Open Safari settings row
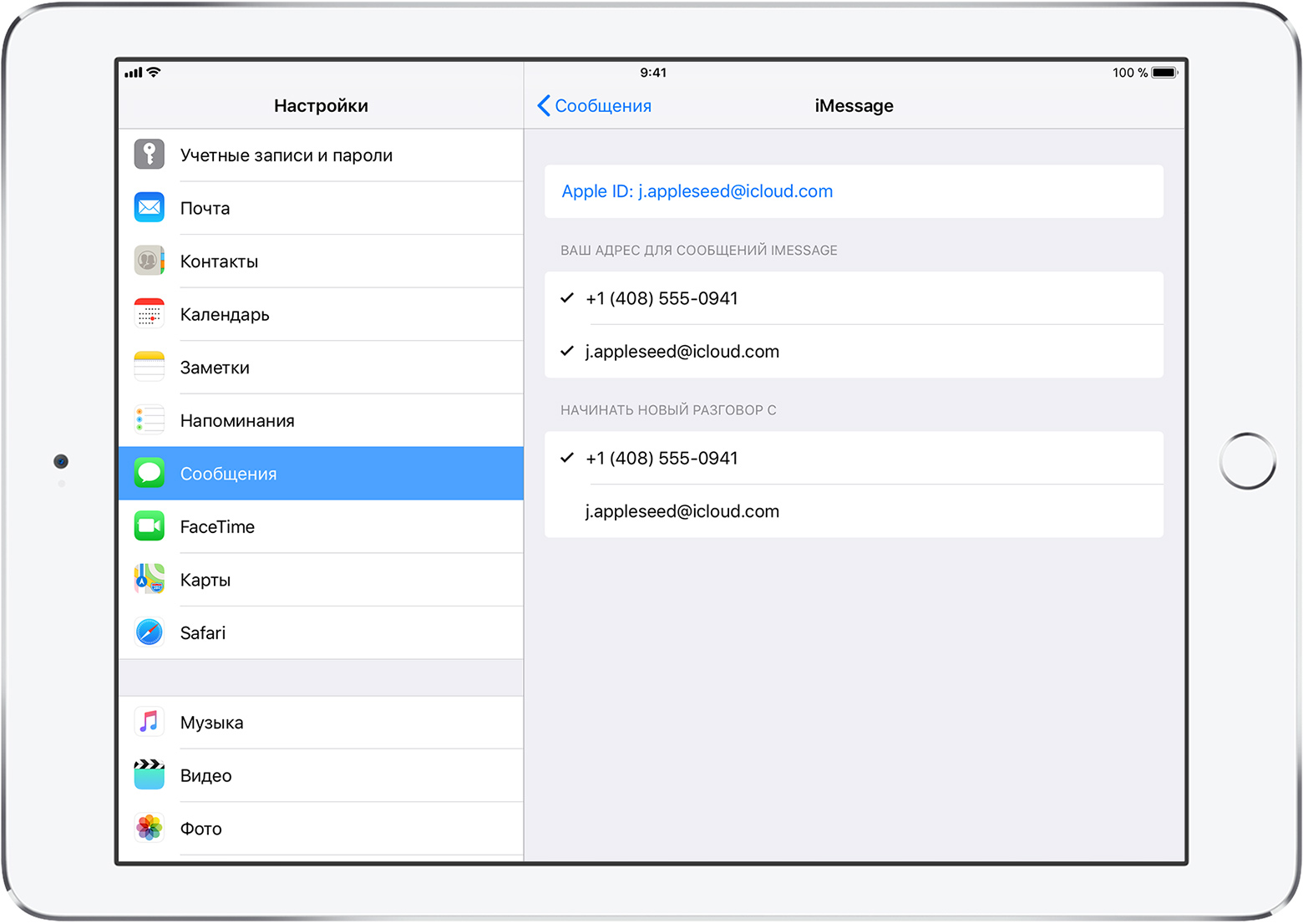This screenshot has width=1303, height=924. coord(321,632)
